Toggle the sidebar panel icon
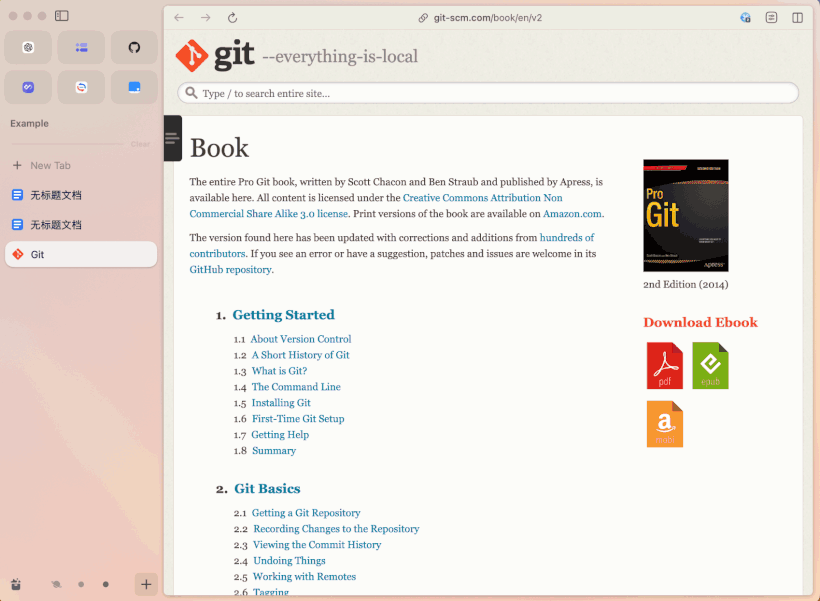 62,16
